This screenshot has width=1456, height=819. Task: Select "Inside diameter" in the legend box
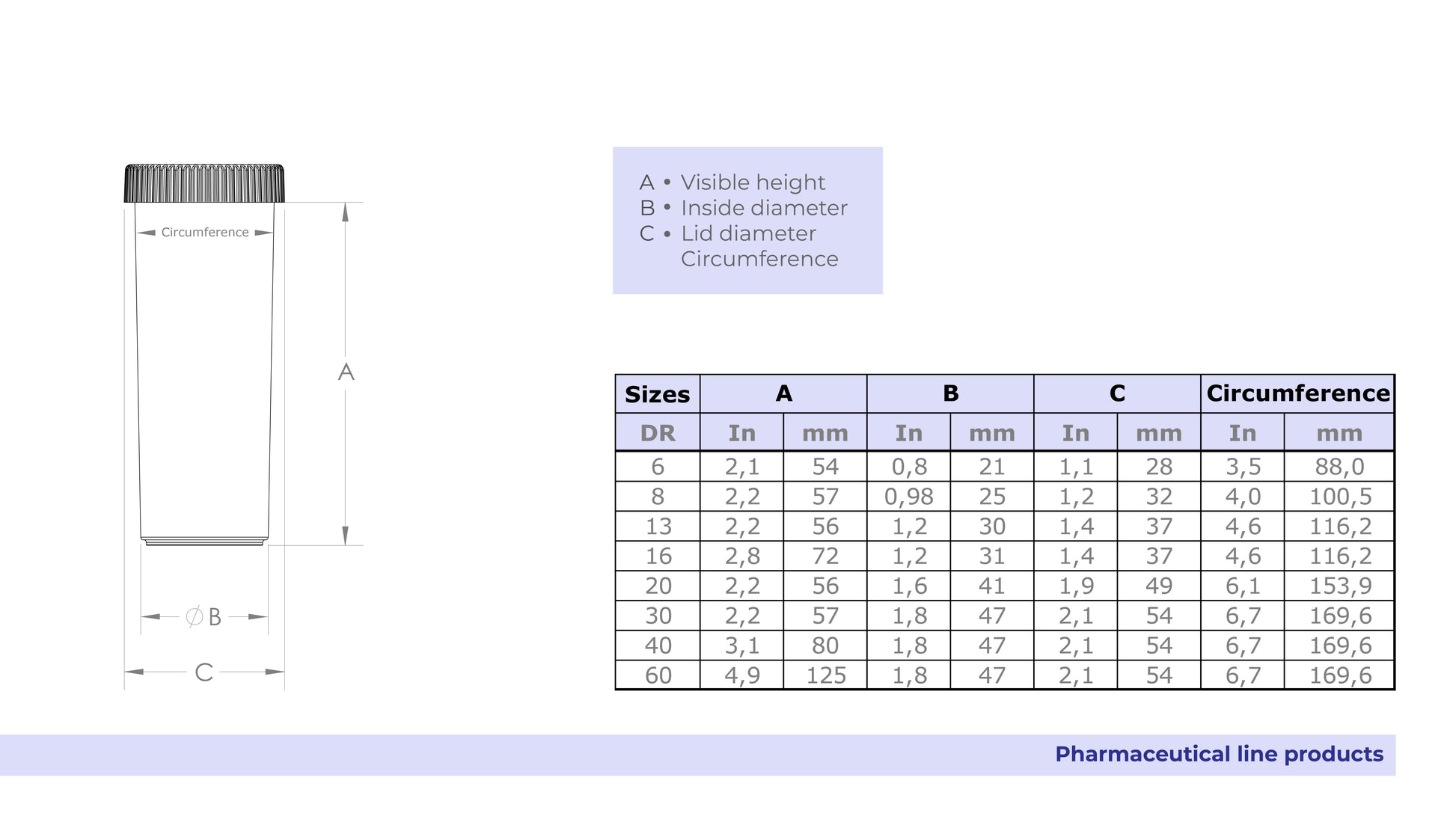(x=764, y=208)
